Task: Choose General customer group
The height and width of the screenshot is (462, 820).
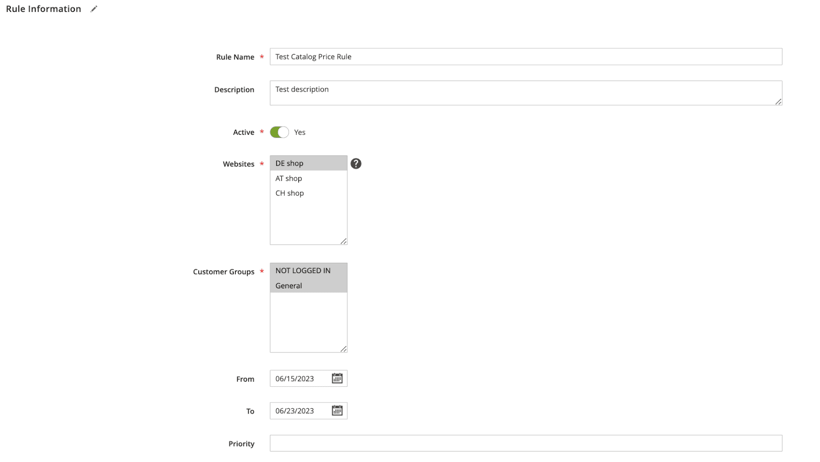Action: point(309,286)
